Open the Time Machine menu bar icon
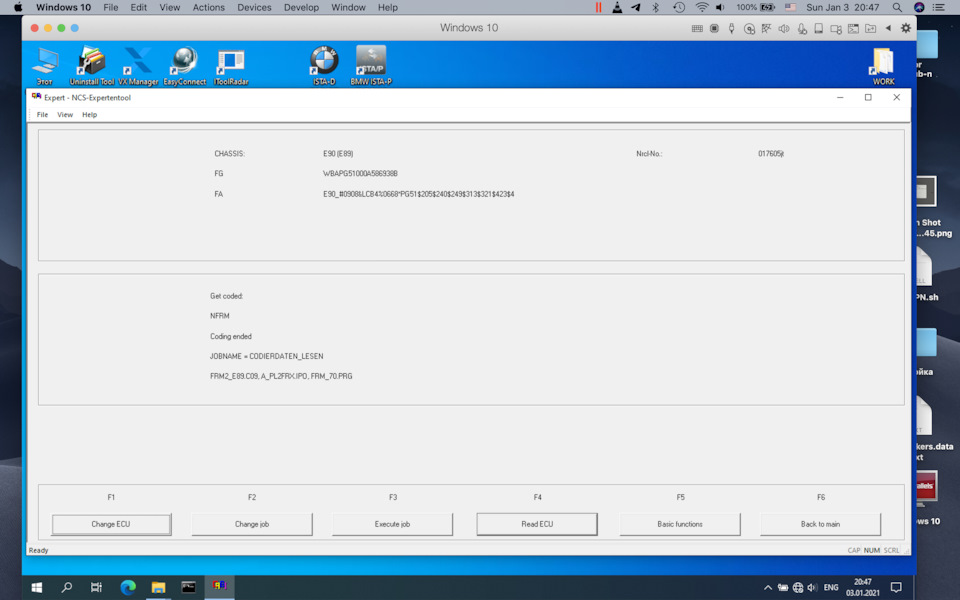Screen dimensions: 960x600 (x=679, y=7)
